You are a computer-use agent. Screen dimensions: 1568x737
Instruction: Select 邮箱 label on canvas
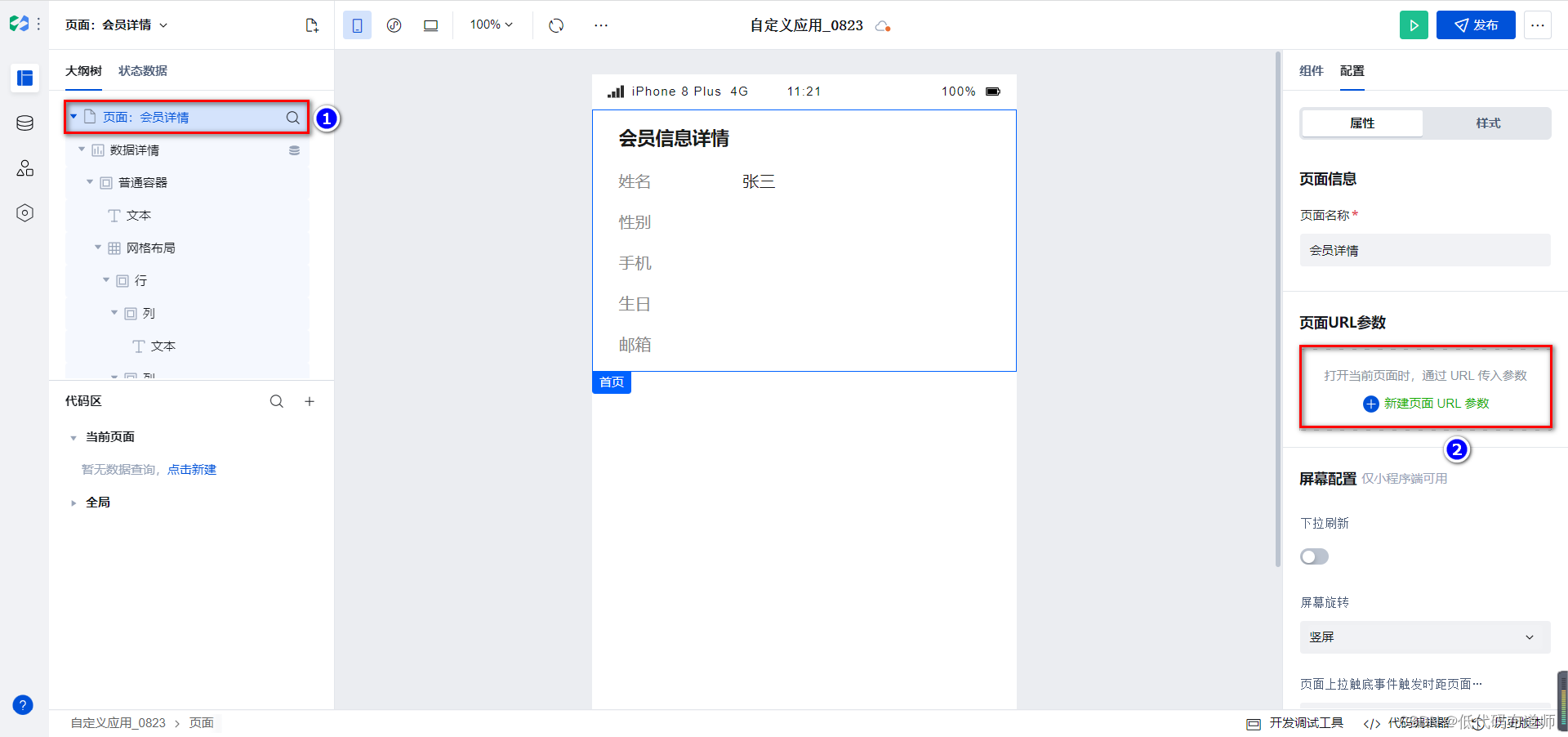[x=635, y=345]
